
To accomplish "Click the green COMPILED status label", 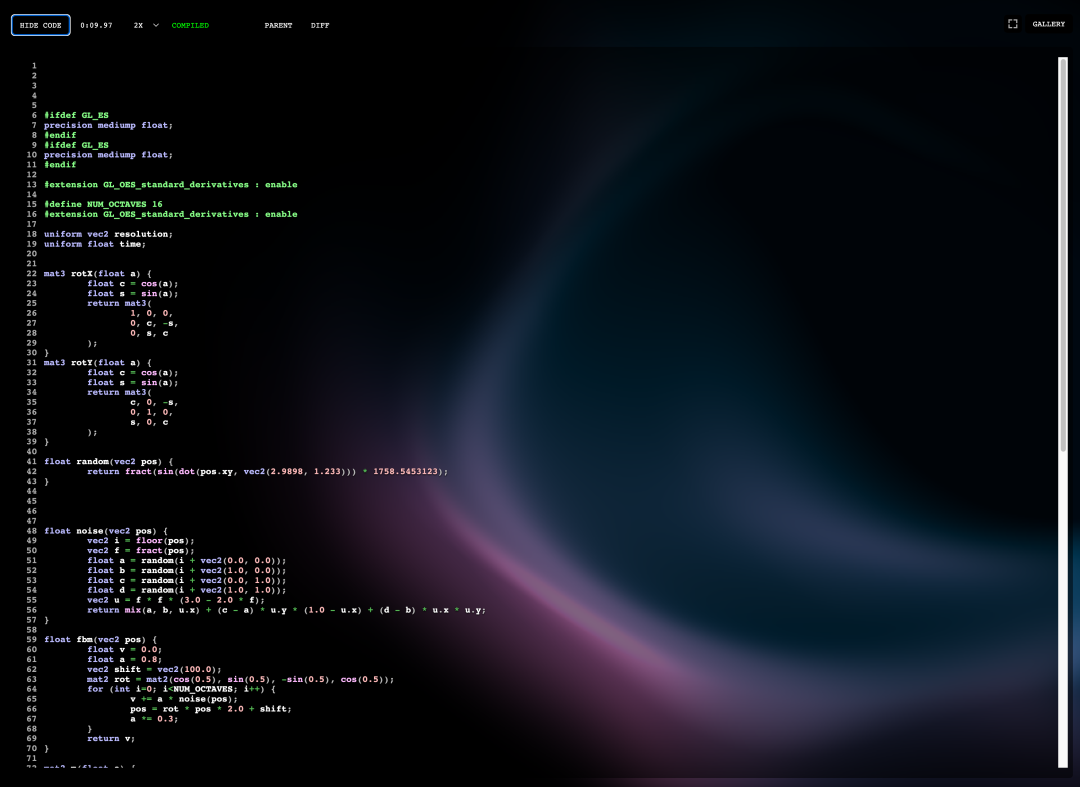I will pyautogui.click(x=190, y=25).
